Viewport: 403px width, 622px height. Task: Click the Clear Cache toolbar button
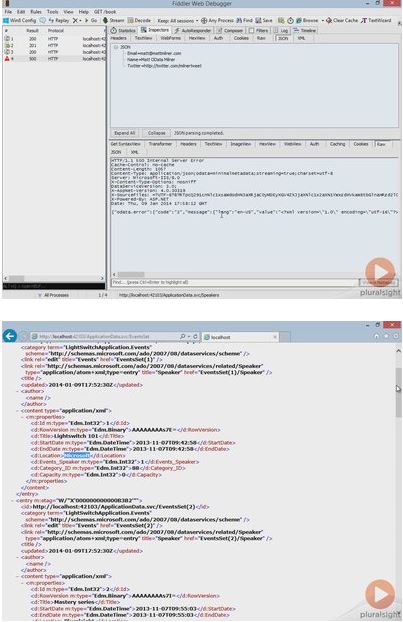[342, 20]
